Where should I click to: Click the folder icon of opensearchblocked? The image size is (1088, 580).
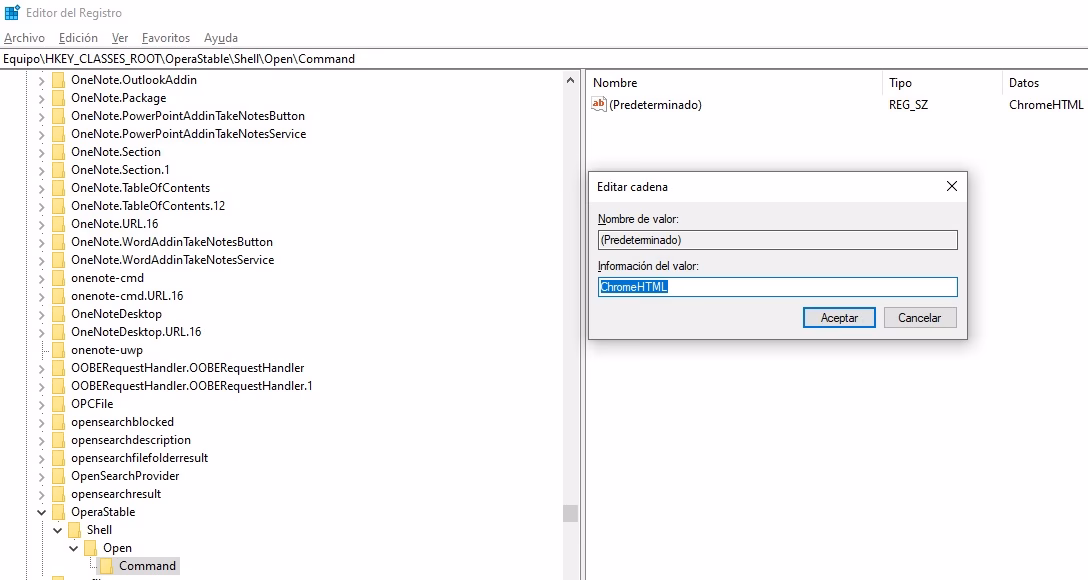click(58, 422)
